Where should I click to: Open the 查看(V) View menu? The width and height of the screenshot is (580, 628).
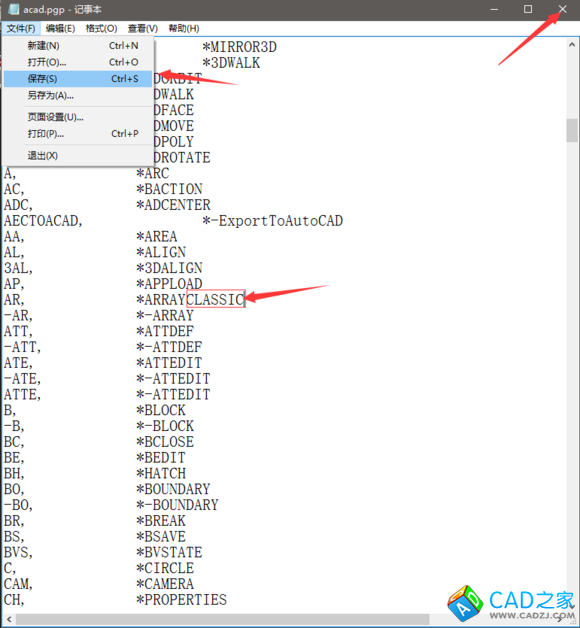click(x=143, y=28)
